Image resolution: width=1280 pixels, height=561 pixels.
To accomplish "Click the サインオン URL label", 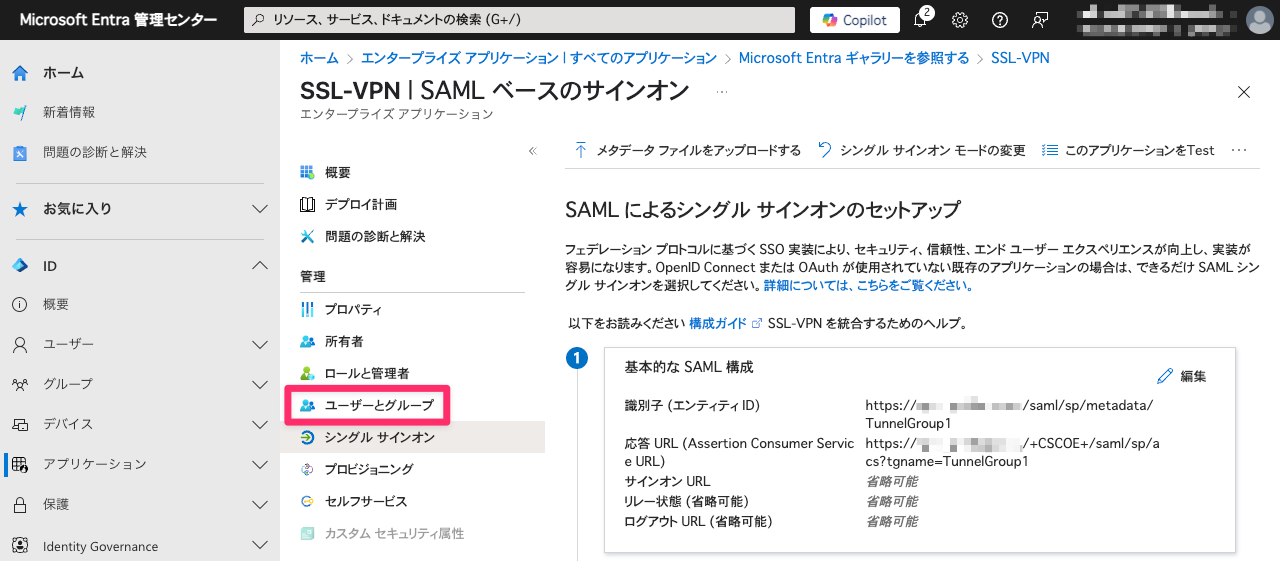I will (x=667, y=481).
